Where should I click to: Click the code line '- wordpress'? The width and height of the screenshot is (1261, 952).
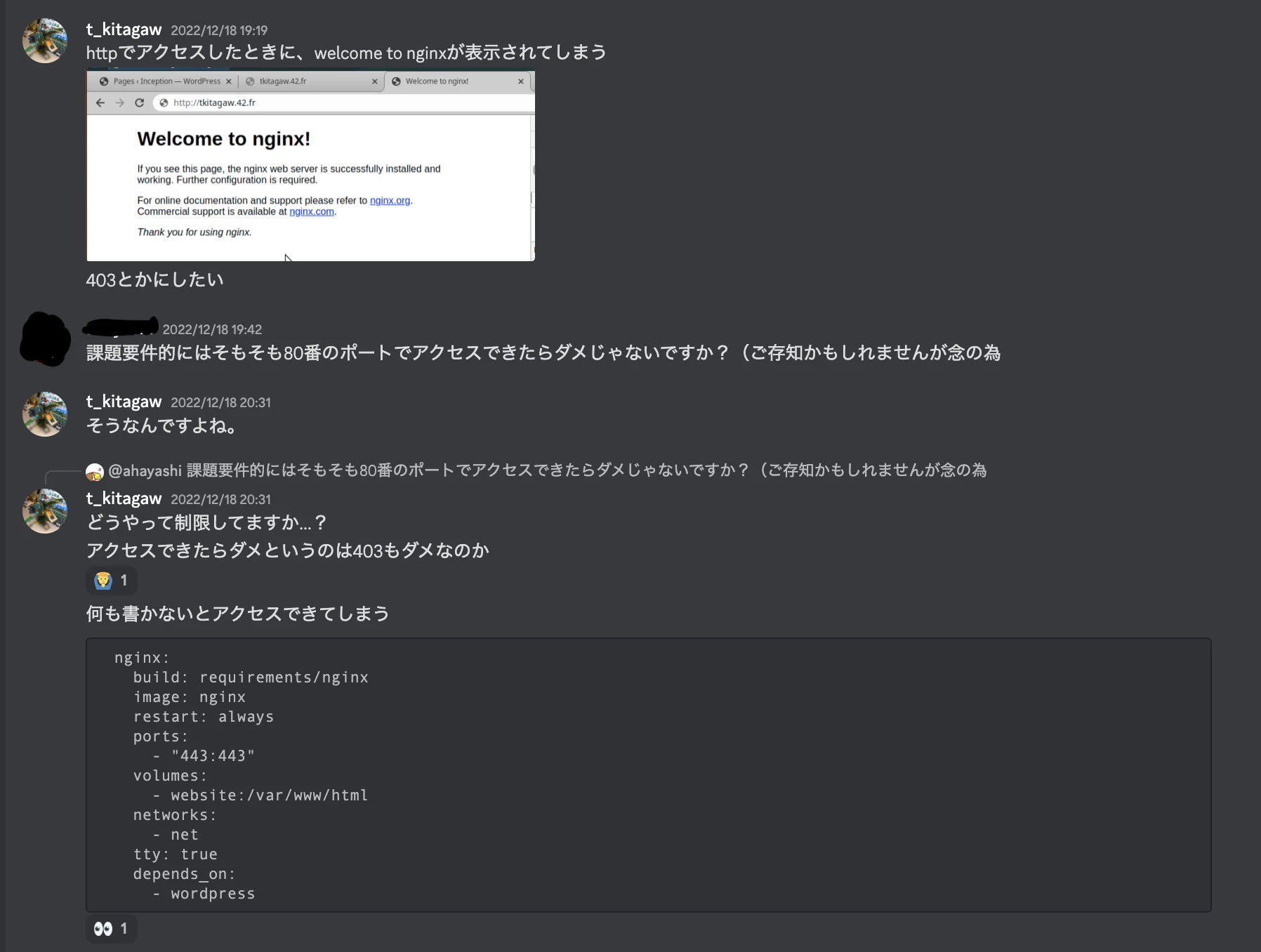point(204,894)
